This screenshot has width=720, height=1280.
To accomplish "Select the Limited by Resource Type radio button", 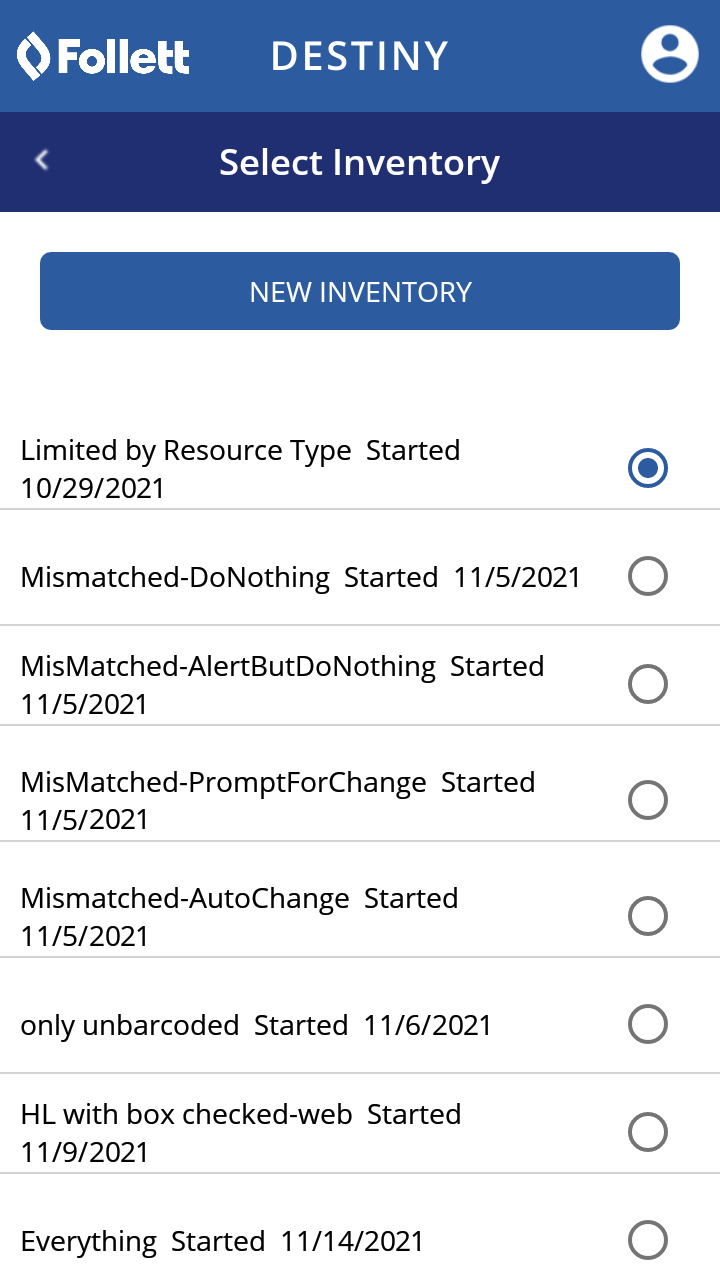I will [648, 468].
